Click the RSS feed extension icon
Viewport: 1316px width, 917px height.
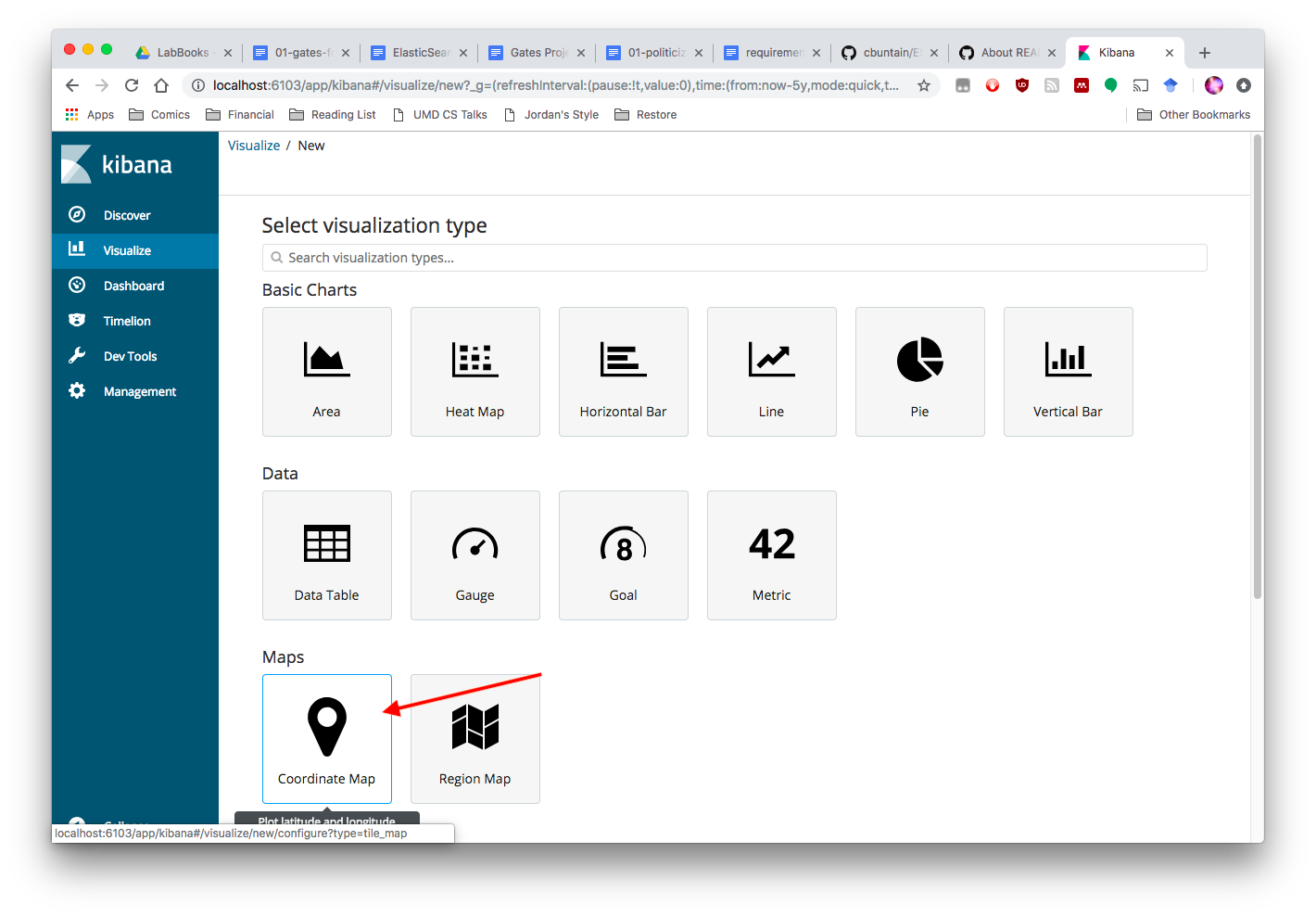click(x=1052, y=85)
